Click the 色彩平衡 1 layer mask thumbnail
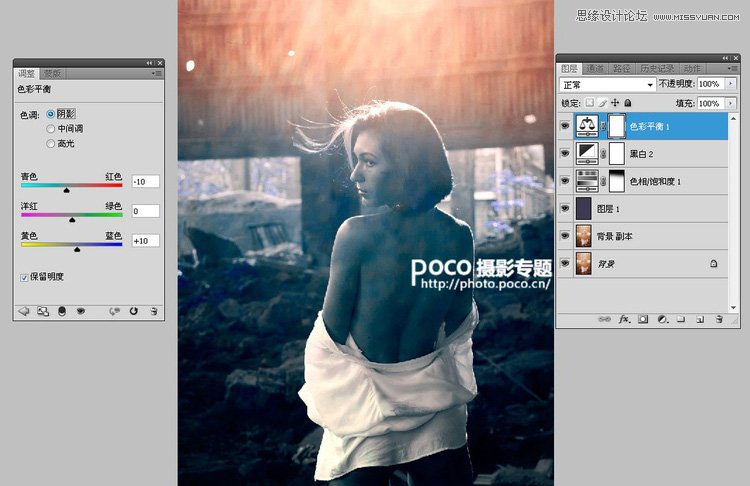The width and height of the screenshot is (750, 486). point(617,126)
